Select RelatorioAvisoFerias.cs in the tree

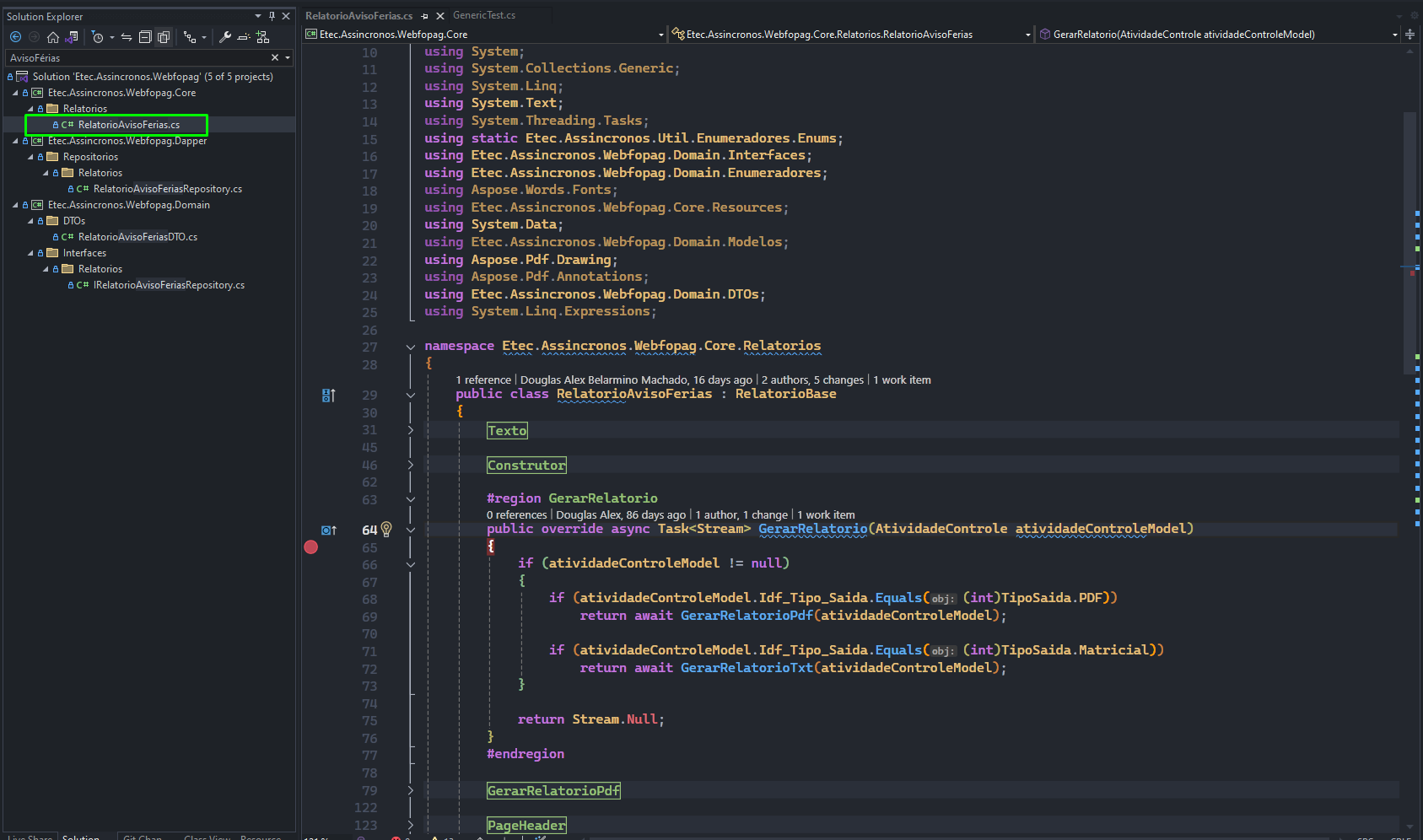[128, 125]
